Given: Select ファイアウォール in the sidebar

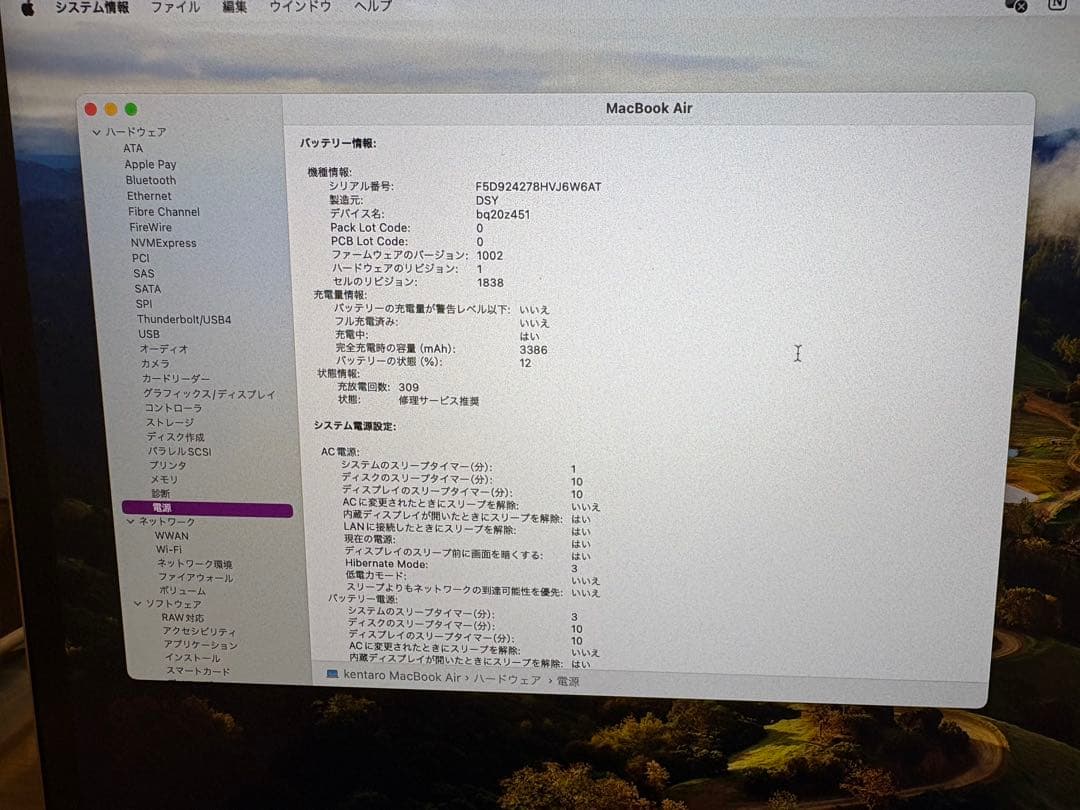Looking at the screenshot, I should click(x=196, y=577).
